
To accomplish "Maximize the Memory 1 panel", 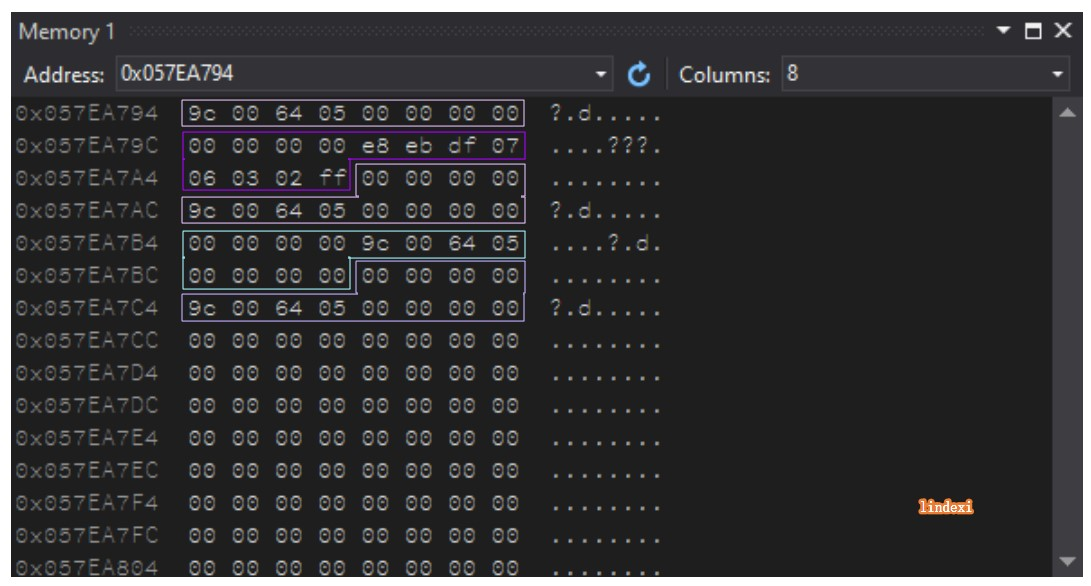I will [x=1033, y=31].
